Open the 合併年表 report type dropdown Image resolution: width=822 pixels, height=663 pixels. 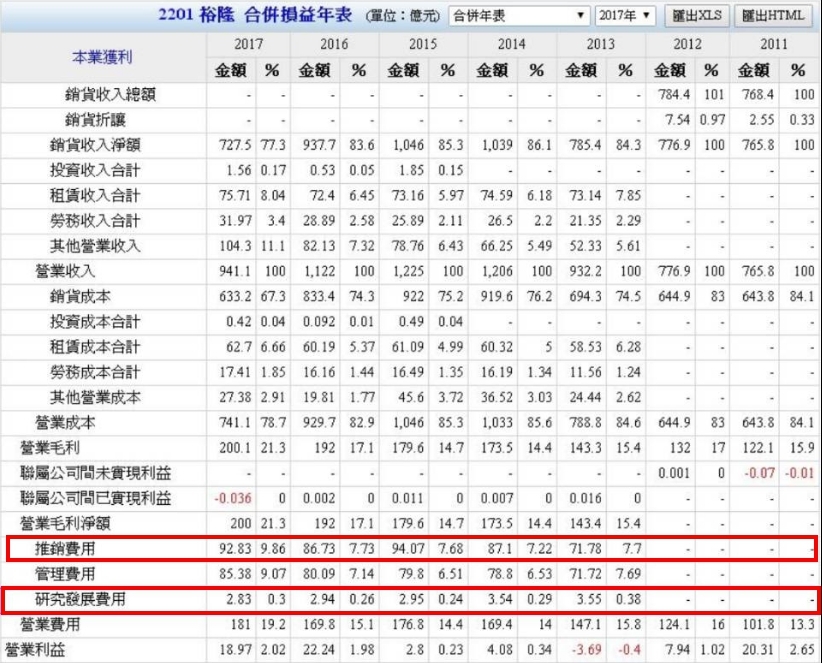tap(519, 16)
